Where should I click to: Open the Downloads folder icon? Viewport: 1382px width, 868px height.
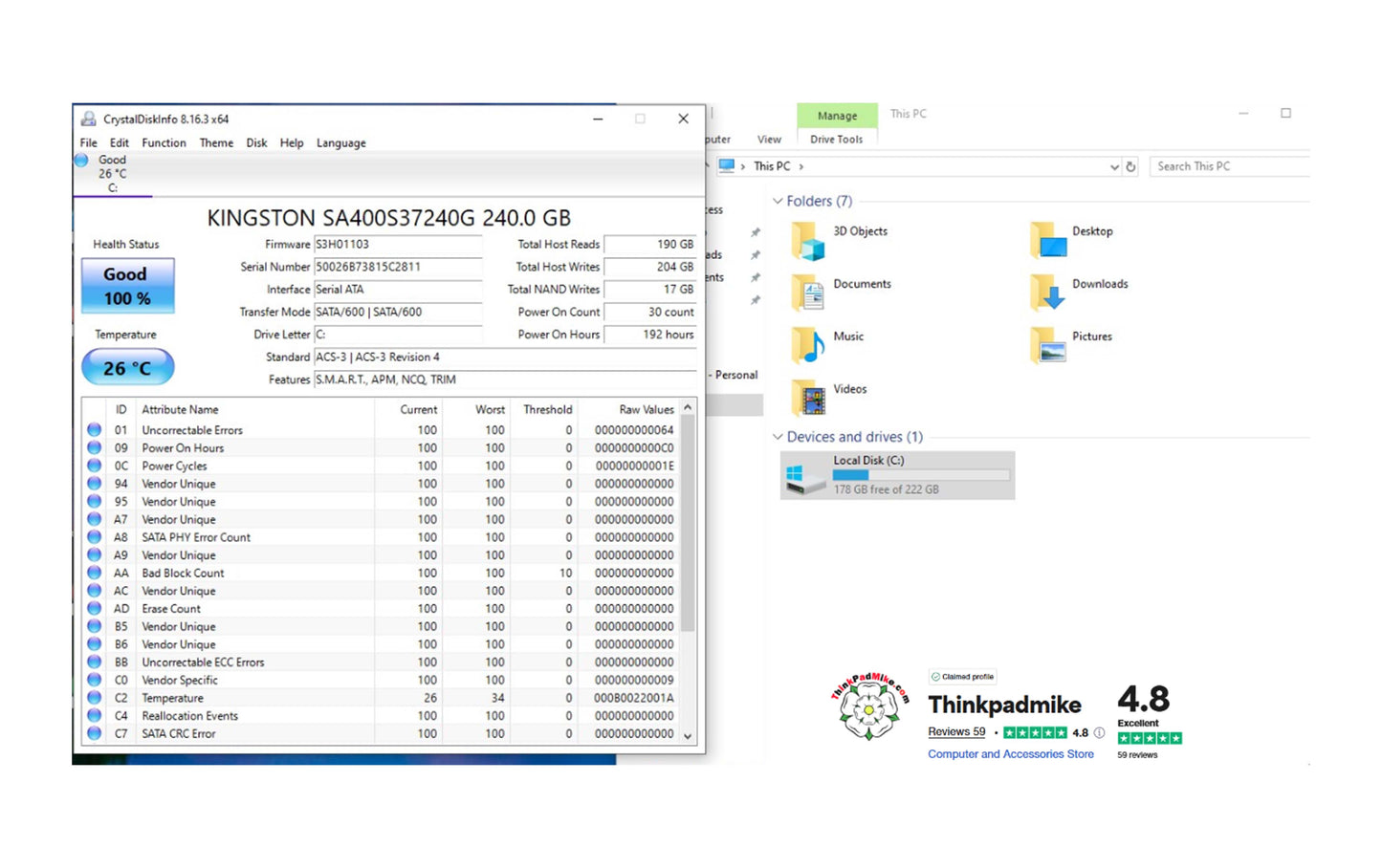pos(1048,293)
